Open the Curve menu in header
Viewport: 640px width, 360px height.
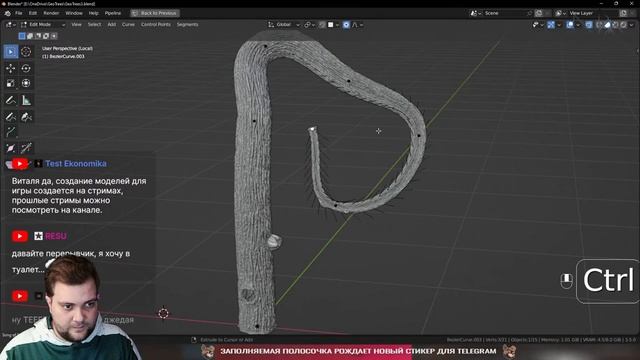128,25
